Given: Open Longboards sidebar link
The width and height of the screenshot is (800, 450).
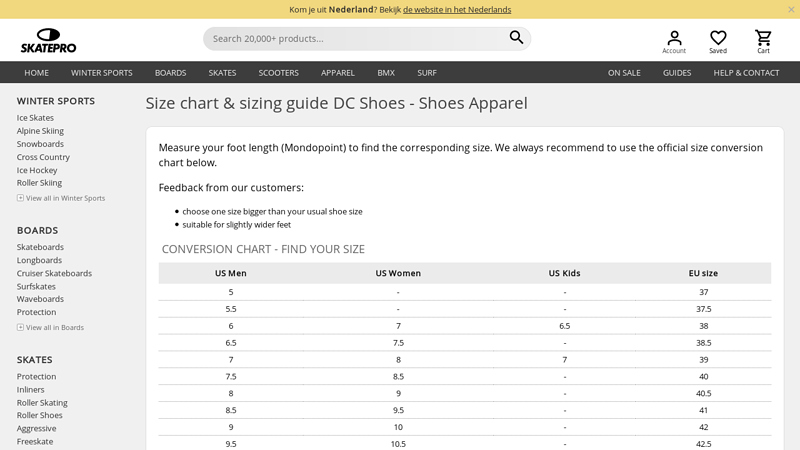Looking at the screenshot, I should (39, 260).
